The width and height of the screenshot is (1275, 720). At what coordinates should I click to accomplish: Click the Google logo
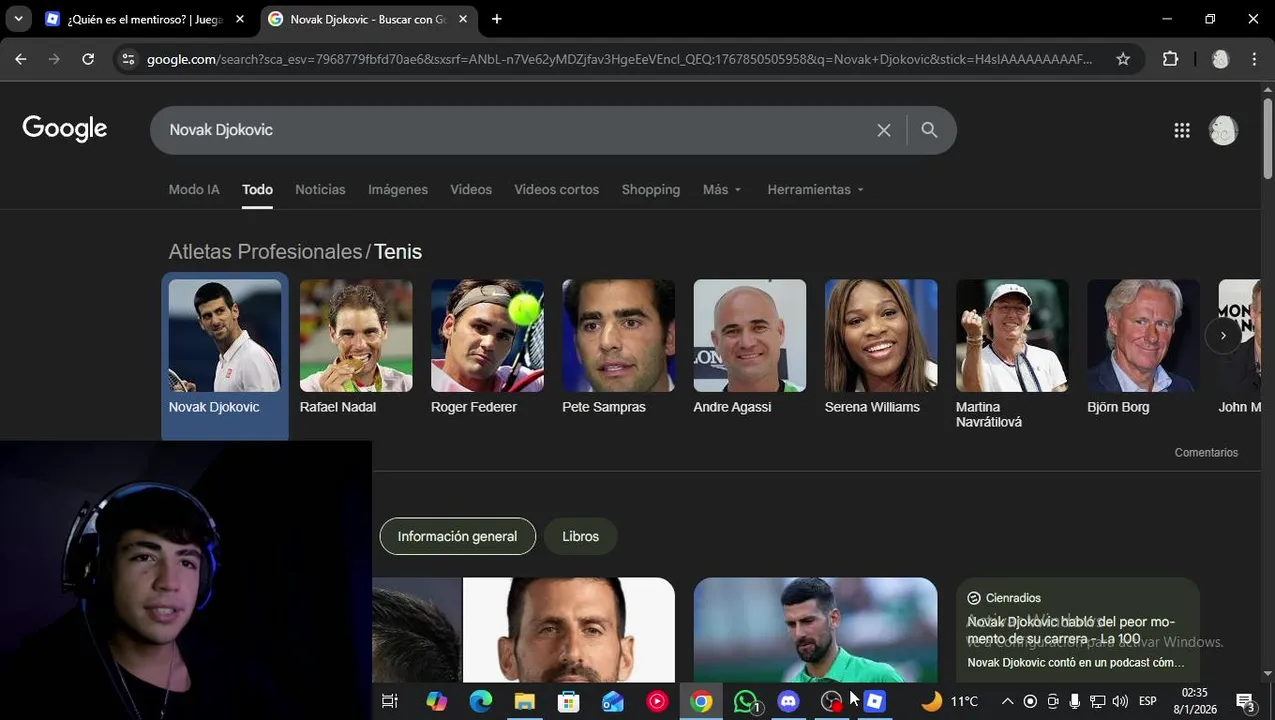(x=65, y=129)
